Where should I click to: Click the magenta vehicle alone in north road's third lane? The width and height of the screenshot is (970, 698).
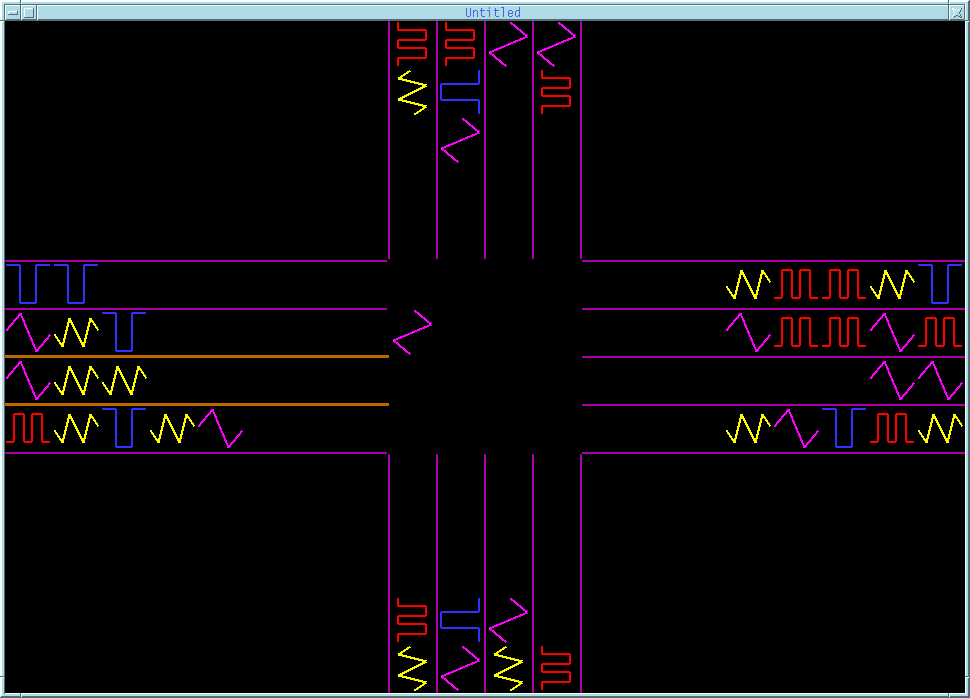509,44
